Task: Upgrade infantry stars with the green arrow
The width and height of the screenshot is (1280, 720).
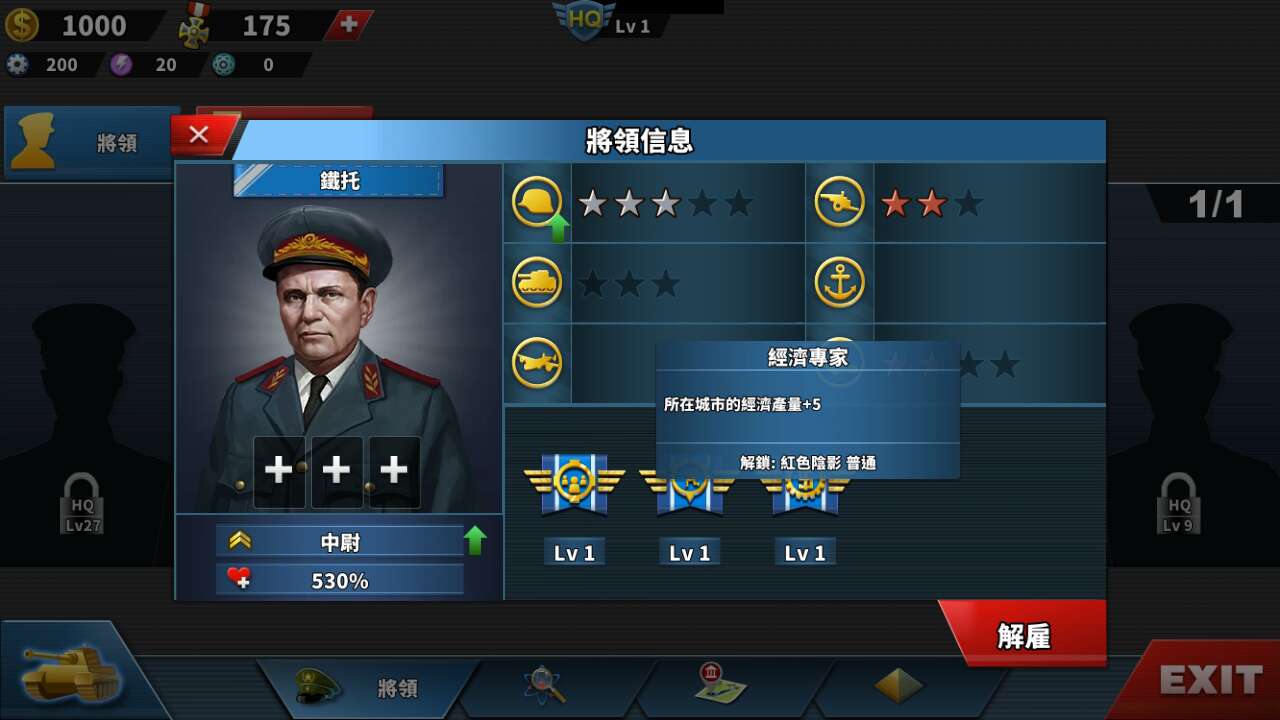Action: (559, 229)
